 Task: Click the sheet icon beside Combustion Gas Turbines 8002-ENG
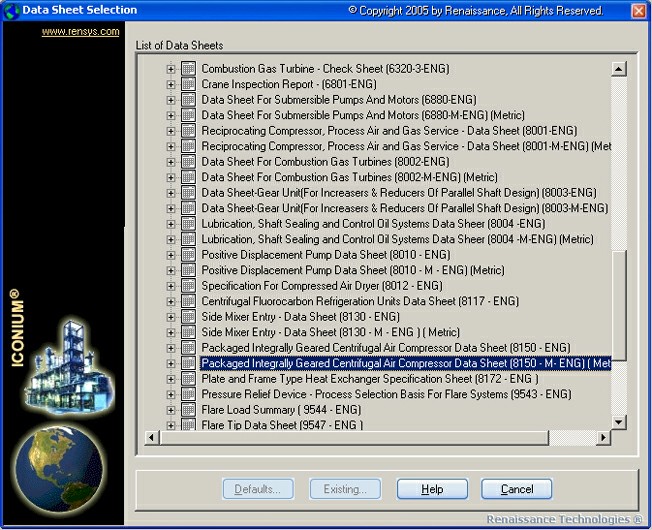tap(188, 162)
